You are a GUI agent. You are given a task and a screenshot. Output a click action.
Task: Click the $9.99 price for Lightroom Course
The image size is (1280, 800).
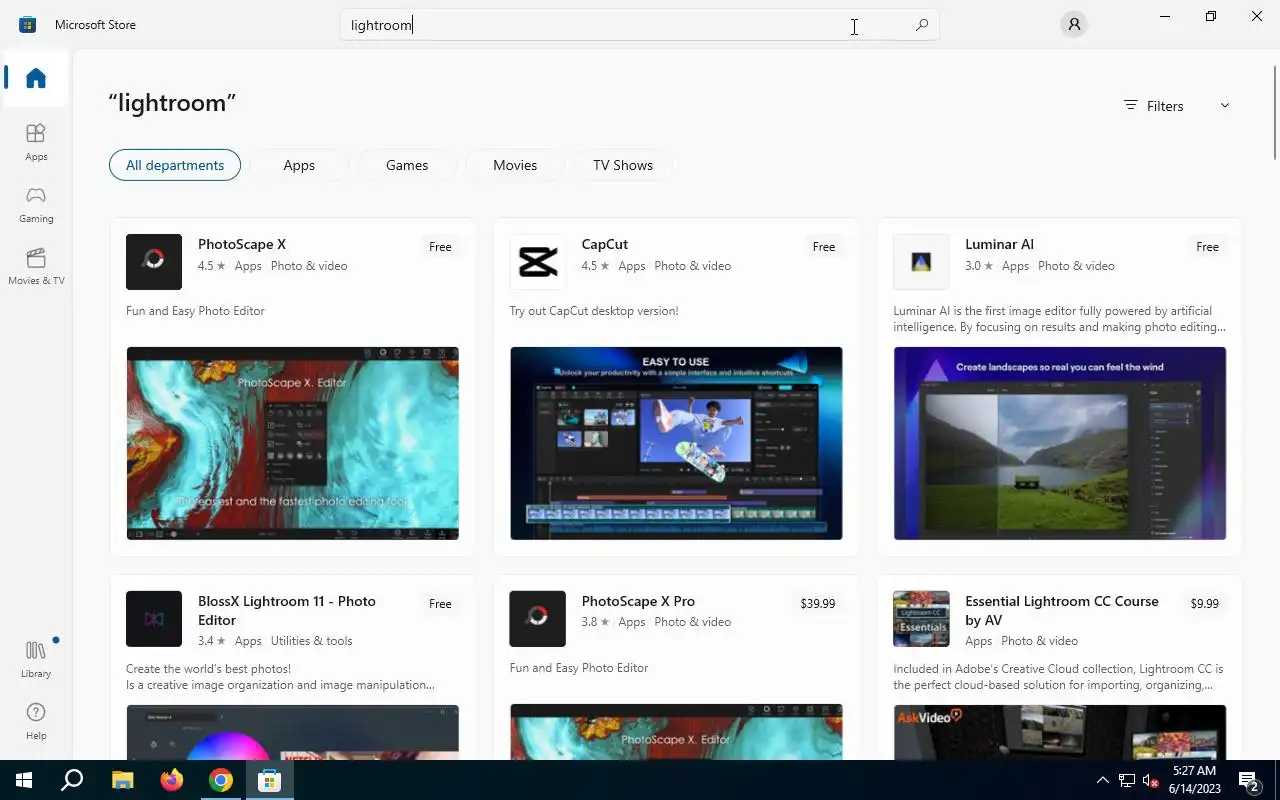pyautogui.click(x=1204, y=604)
